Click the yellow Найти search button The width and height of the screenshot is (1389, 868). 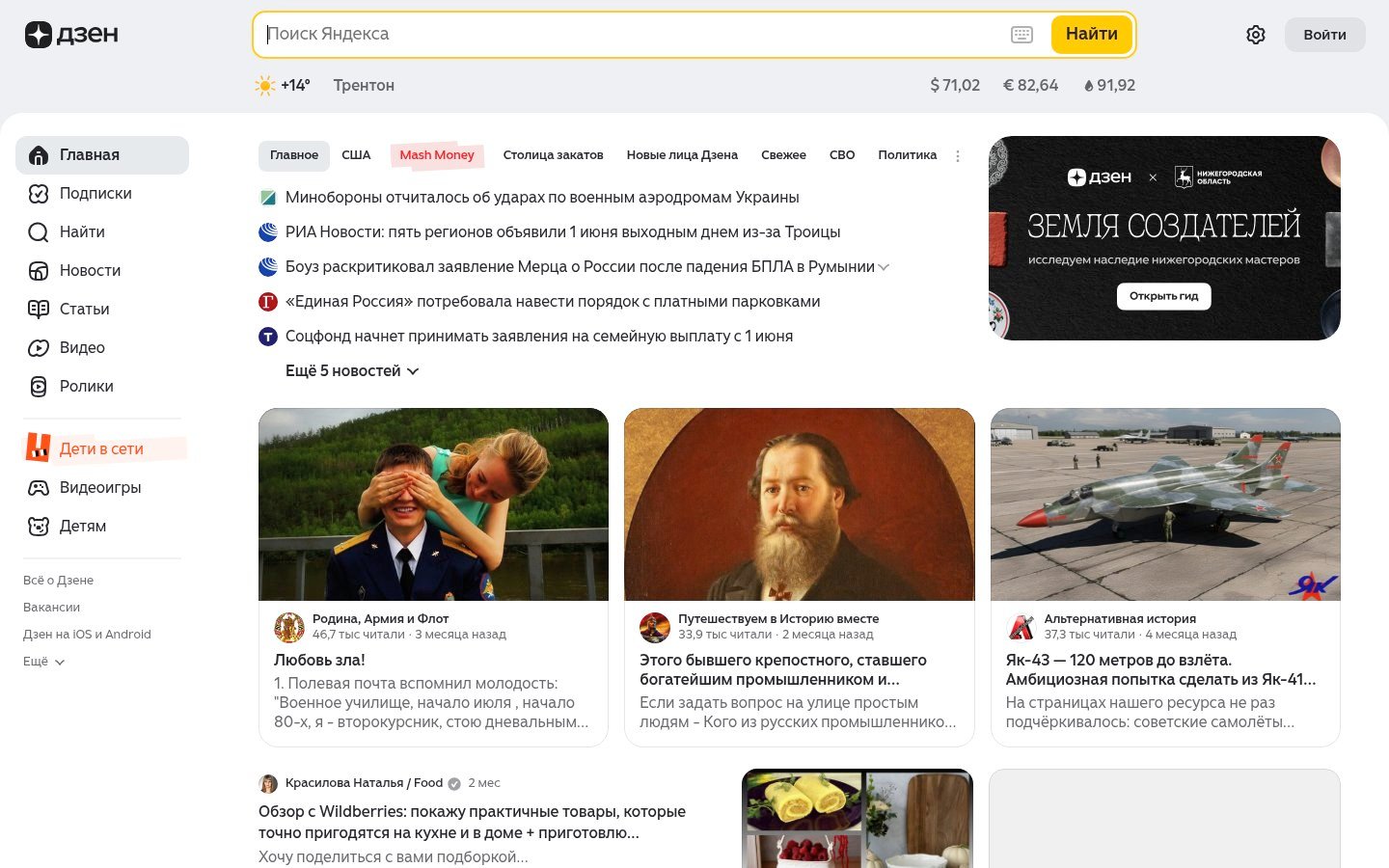tap(1091, 35)
